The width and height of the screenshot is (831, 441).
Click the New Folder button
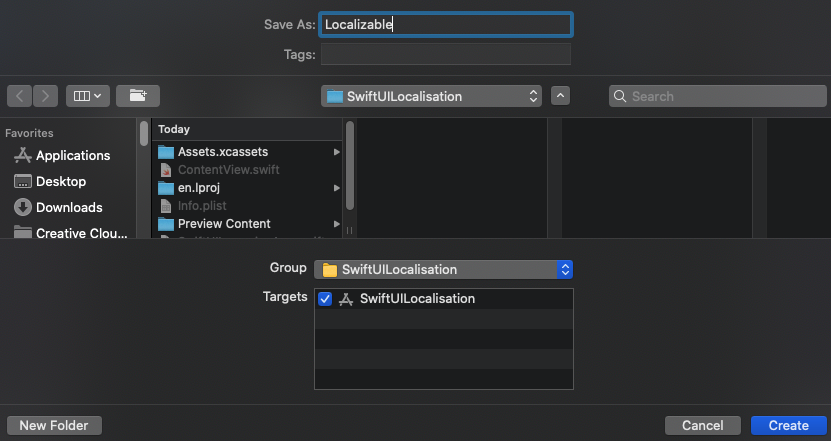[54, 425]
